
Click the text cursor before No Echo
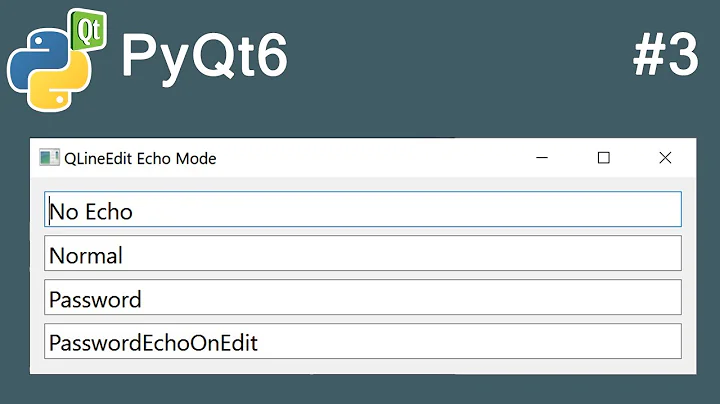(47, 210)
